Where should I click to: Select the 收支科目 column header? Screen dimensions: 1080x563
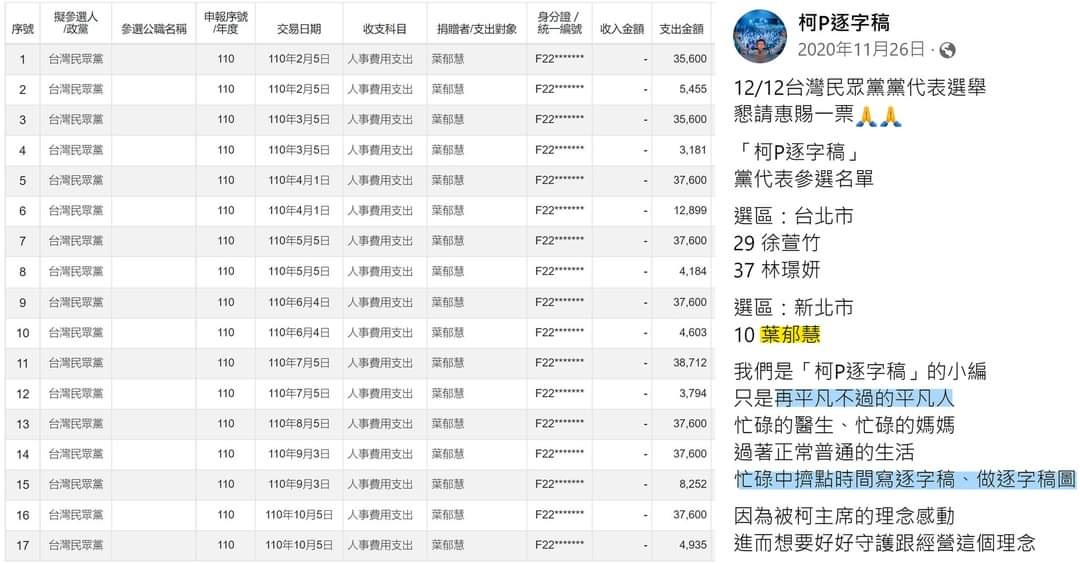pos(385,29)
